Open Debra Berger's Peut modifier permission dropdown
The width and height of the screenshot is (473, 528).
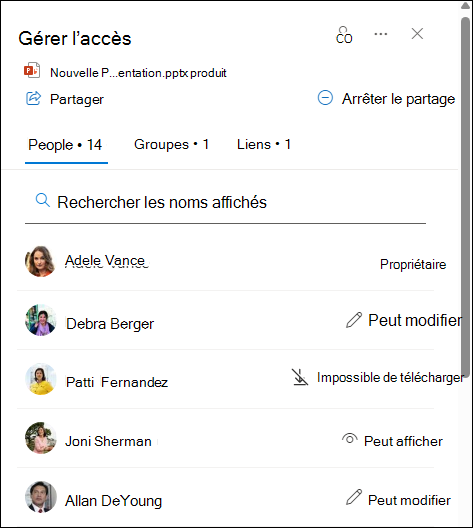(x=404, y=320)
